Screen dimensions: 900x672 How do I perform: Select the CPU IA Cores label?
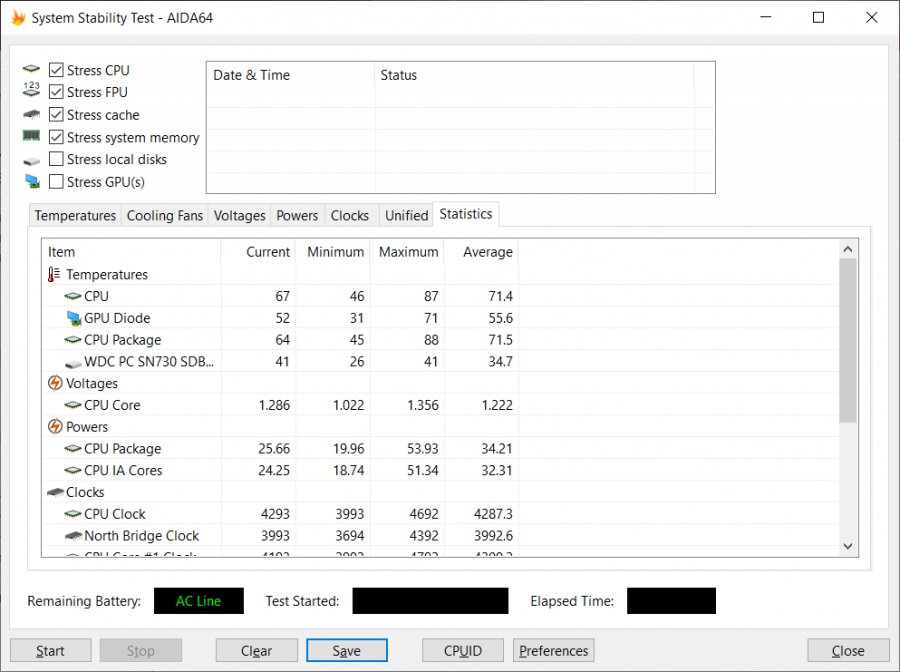click(123, 471)
